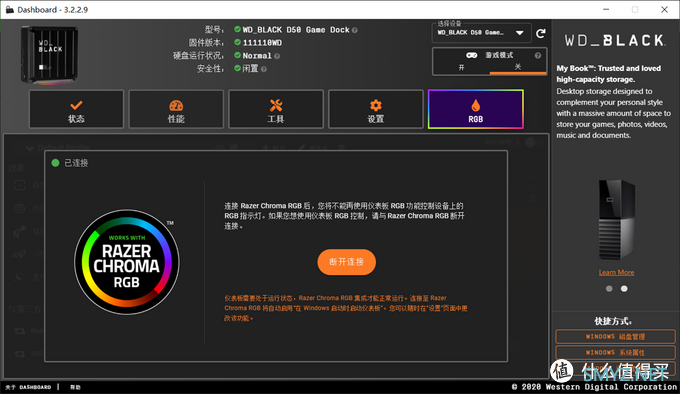Open the 工具 tools tab
Viewport: 680px width, 394px height.
[276, 109]
